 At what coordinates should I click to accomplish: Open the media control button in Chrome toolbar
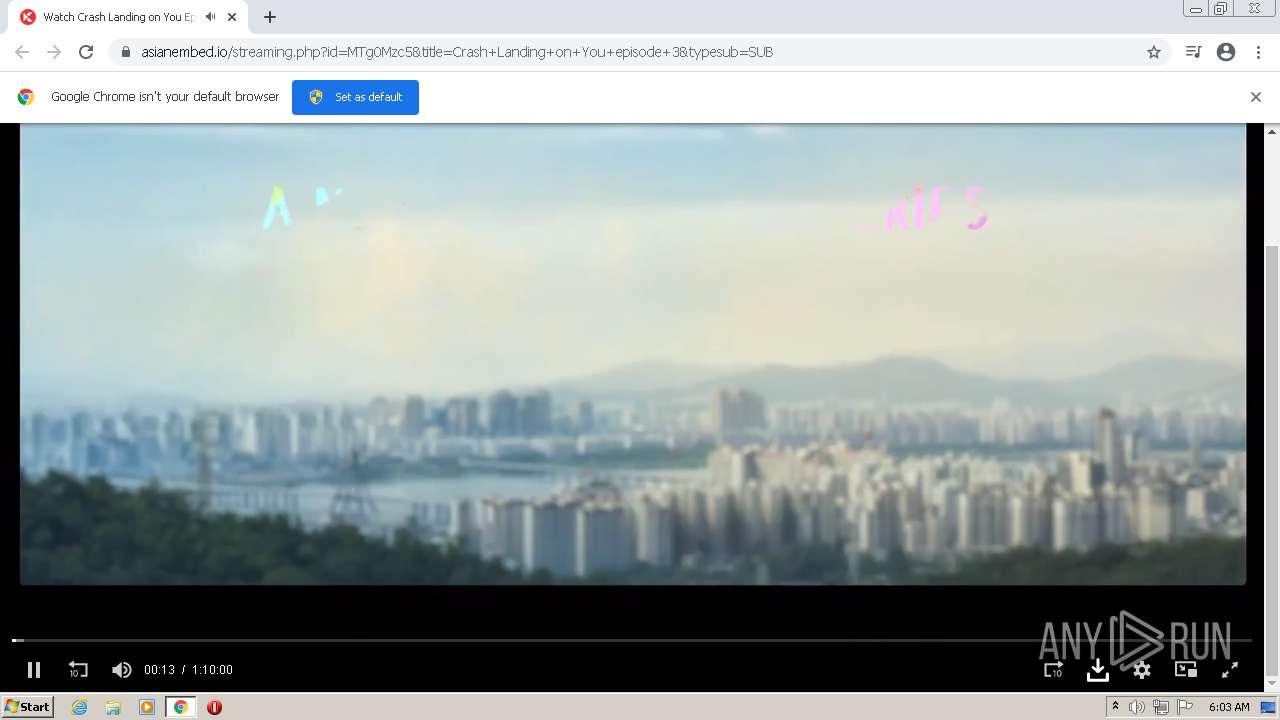click(1193, 52)
